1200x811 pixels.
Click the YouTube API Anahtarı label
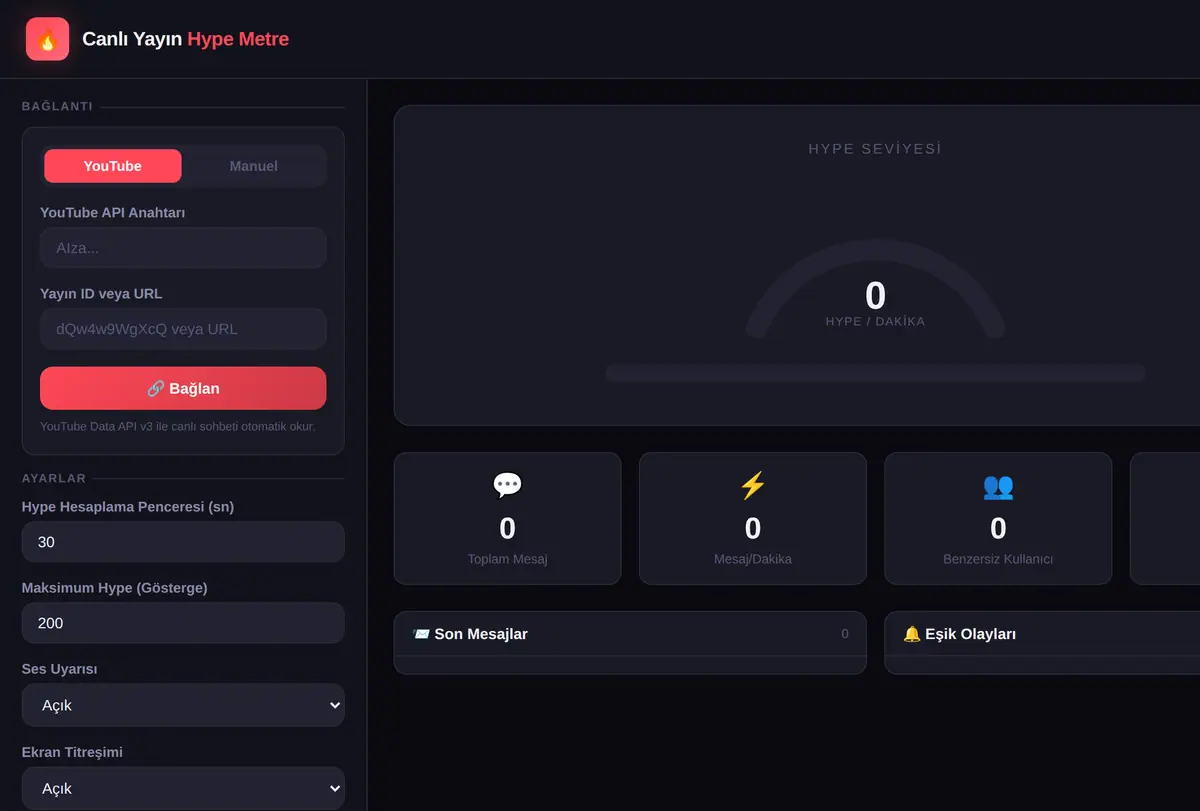click(x=112, y=212)
